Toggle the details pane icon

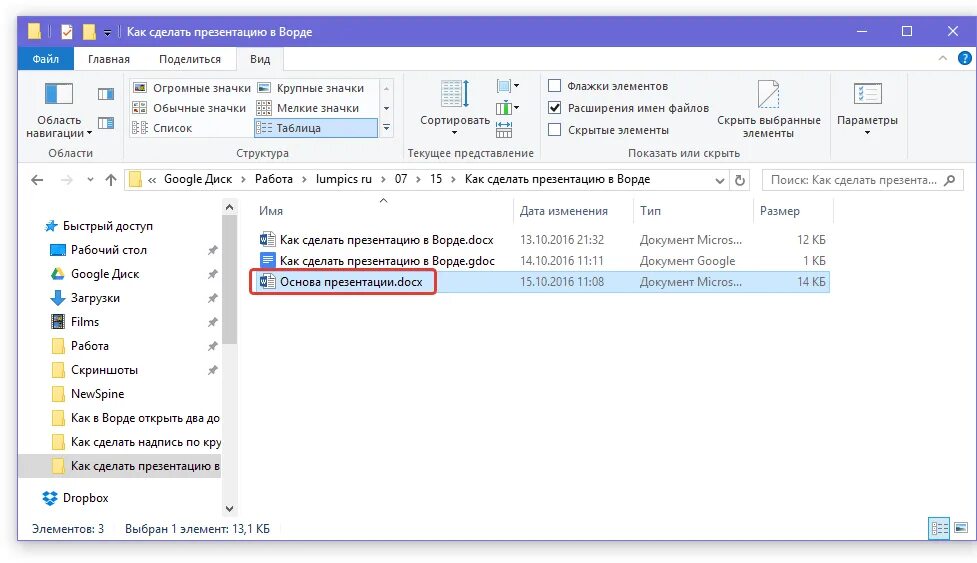(x=106, y=123)
